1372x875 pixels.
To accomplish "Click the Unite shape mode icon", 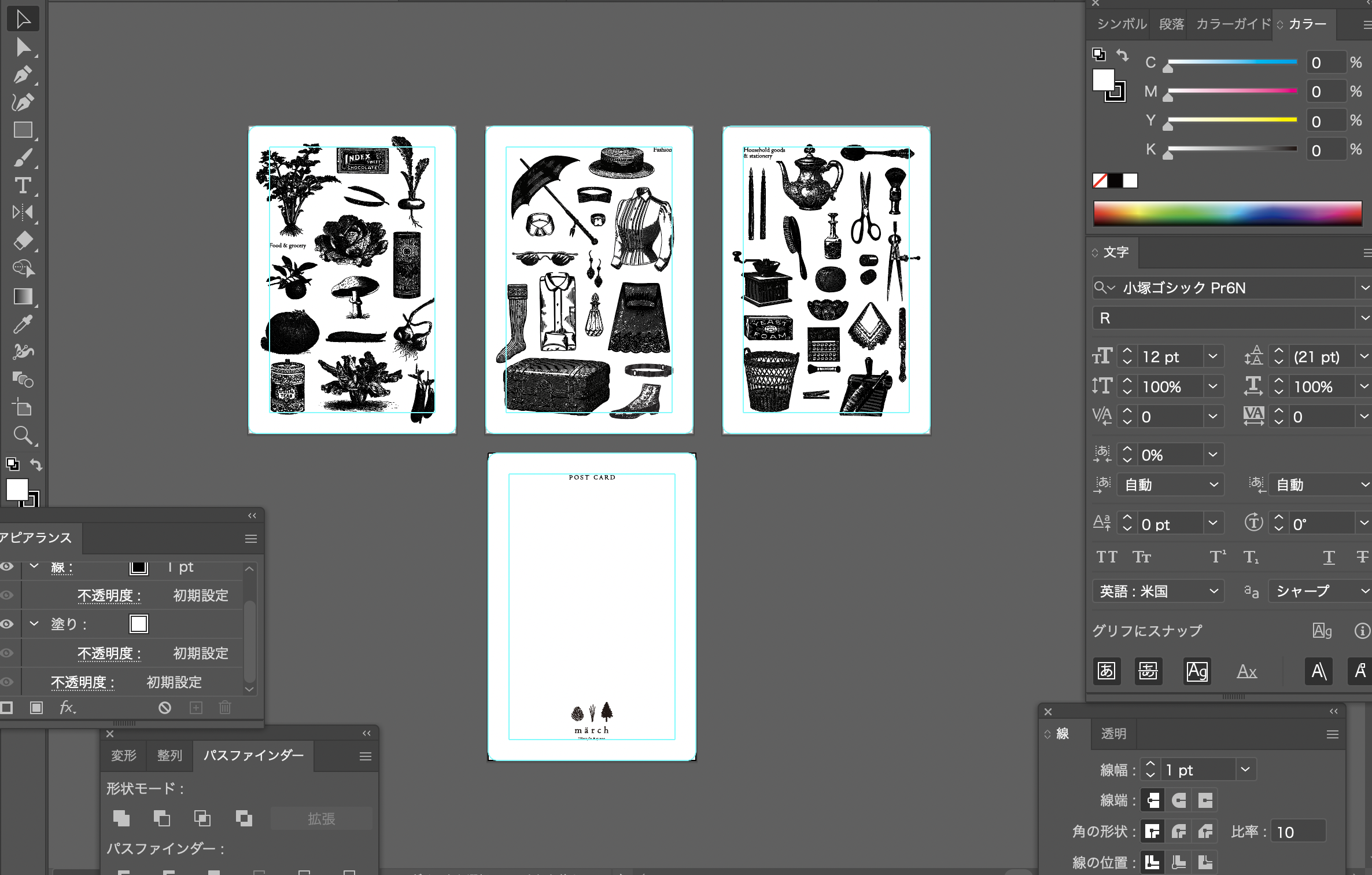I will point(121,818).
